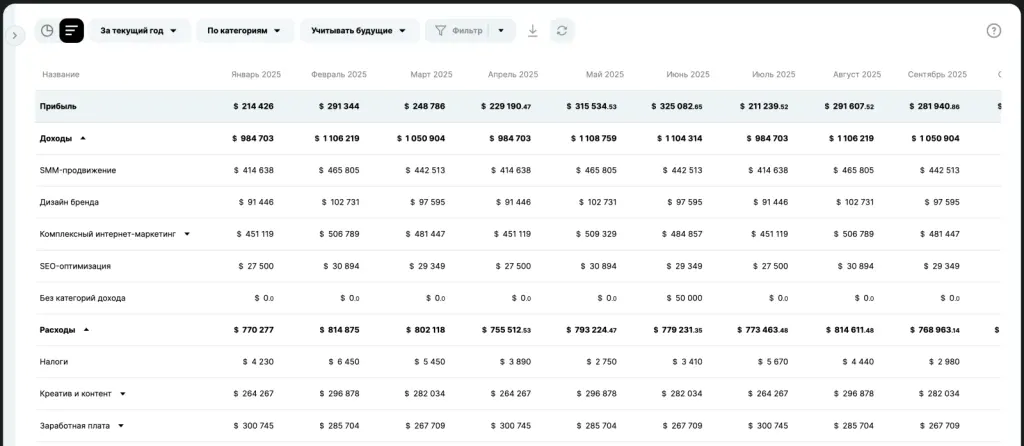Open the "Учитывать будущие" dropdown
Viewport: 1024px width, 446px height.
coord(359,31)
